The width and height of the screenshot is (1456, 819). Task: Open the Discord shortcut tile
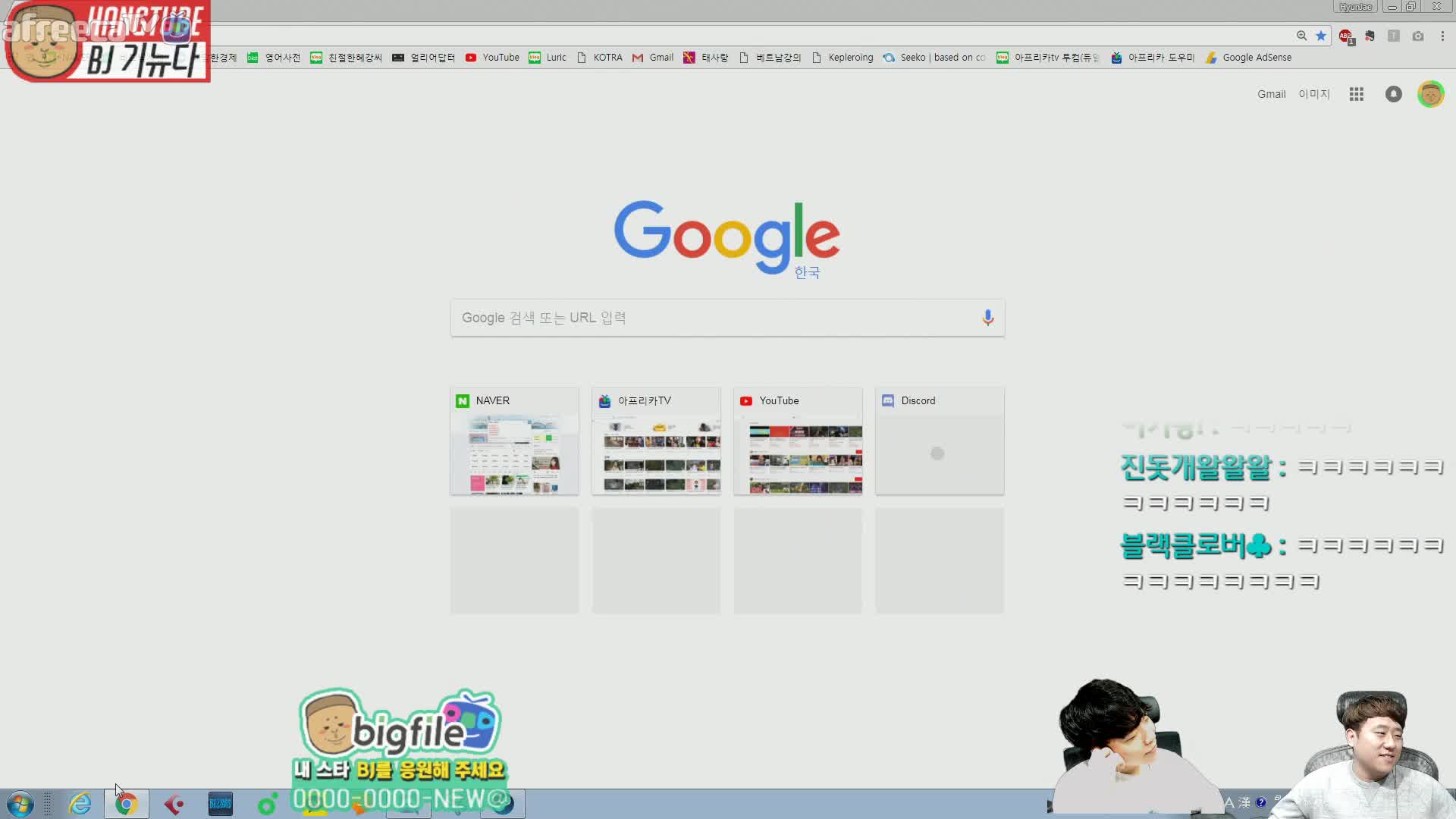[940, 442]
